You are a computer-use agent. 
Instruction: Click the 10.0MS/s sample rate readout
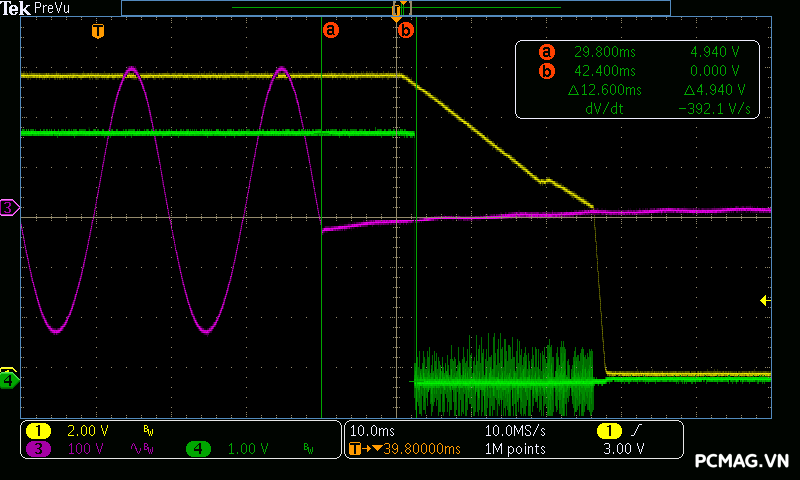[514, 430]
